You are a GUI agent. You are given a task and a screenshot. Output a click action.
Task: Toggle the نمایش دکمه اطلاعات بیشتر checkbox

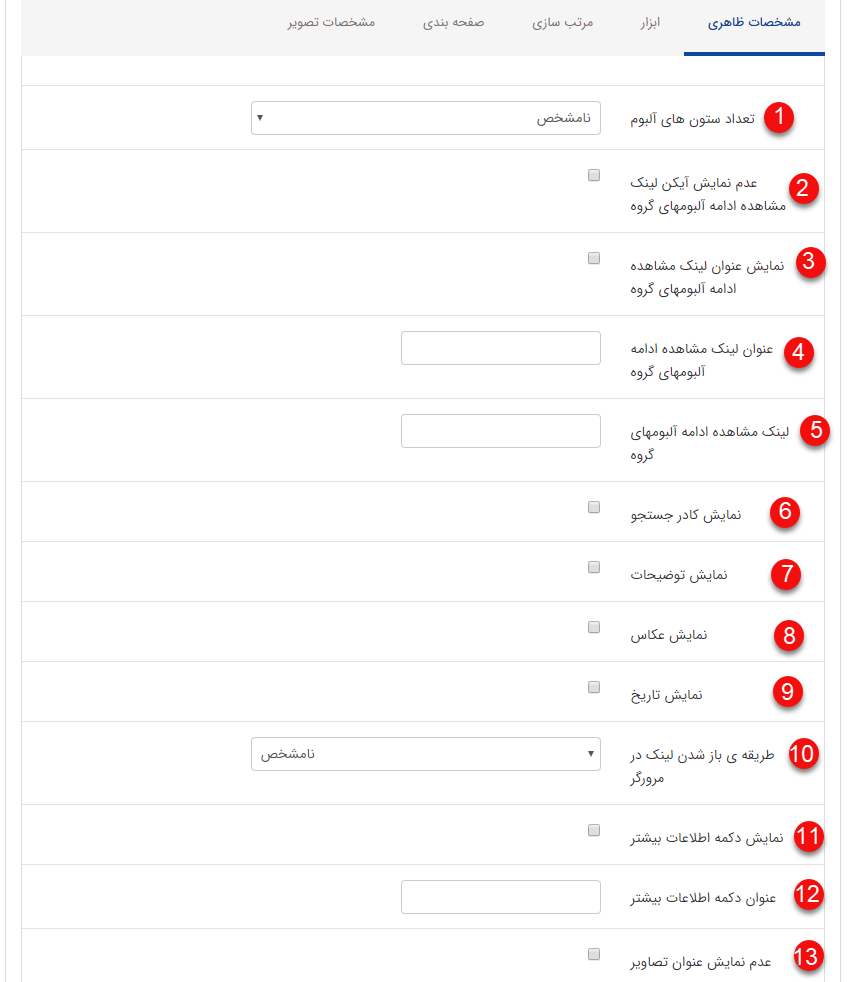click(x=593, y=828)
